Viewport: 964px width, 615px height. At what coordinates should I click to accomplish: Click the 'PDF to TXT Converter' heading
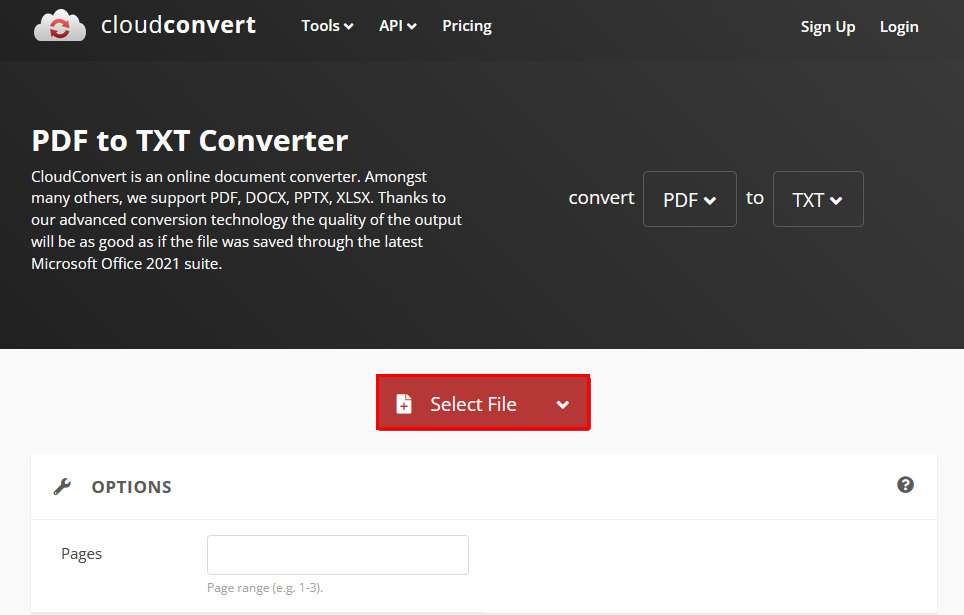(x=189, y=141)
